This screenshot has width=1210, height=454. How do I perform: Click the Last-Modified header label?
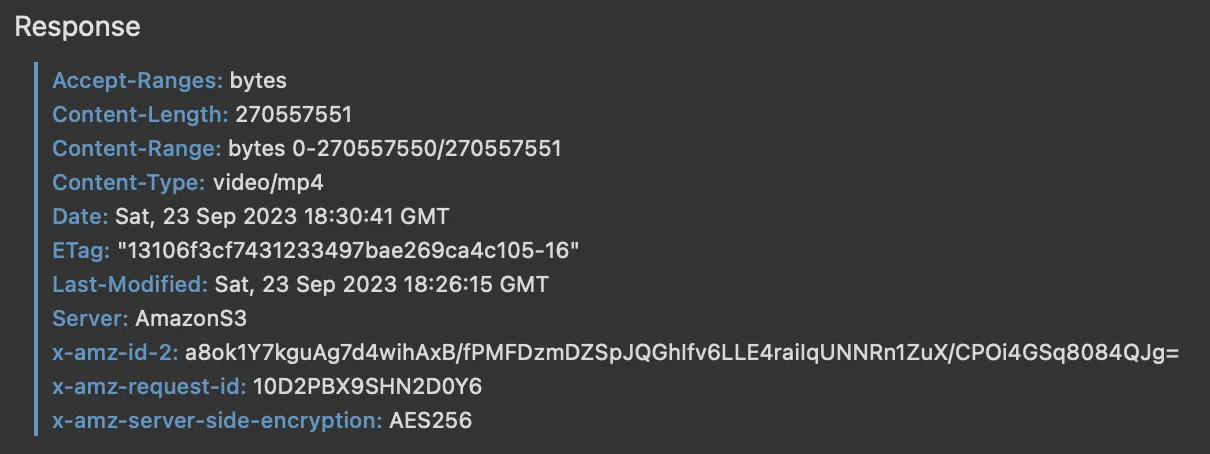point(131,284)
